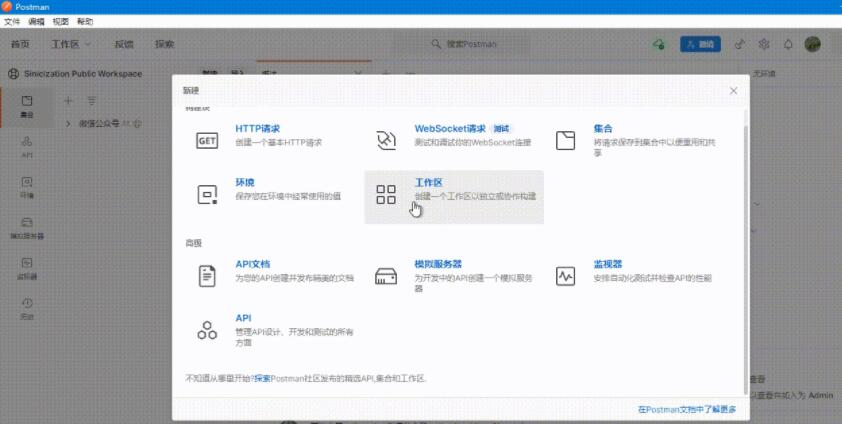Open the settings gear icon in header
842x424 pixels.
(764, 45)
